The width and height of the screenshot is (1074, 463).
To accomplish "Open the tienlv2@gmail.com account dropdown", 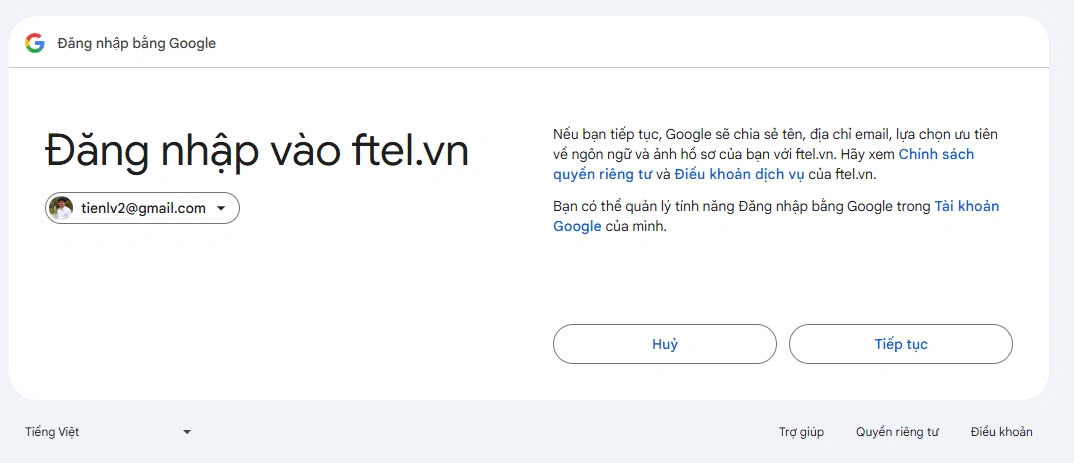I will 142,208.
